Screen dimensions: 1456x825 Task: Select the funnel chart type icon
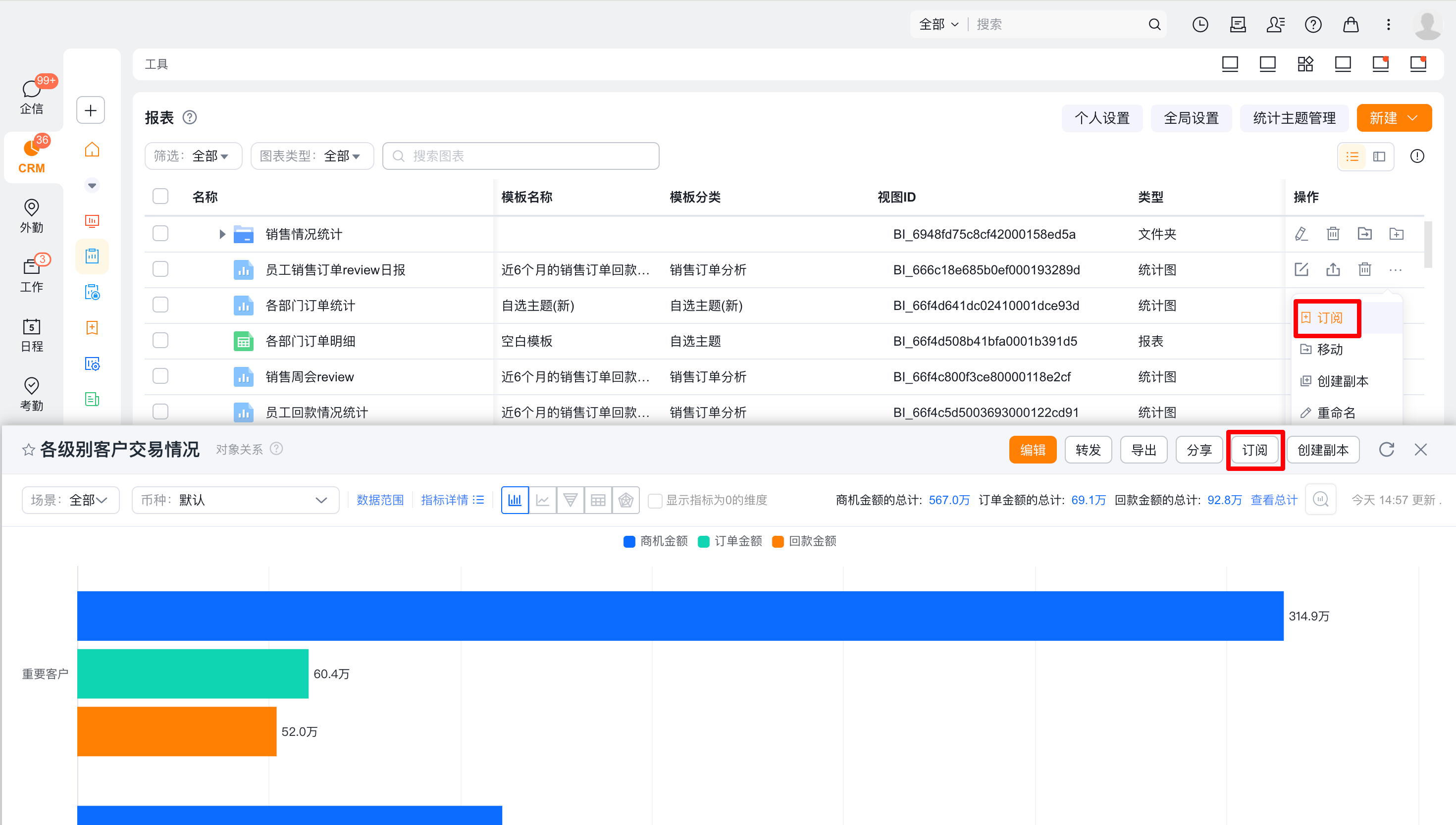tap(570, 500)
